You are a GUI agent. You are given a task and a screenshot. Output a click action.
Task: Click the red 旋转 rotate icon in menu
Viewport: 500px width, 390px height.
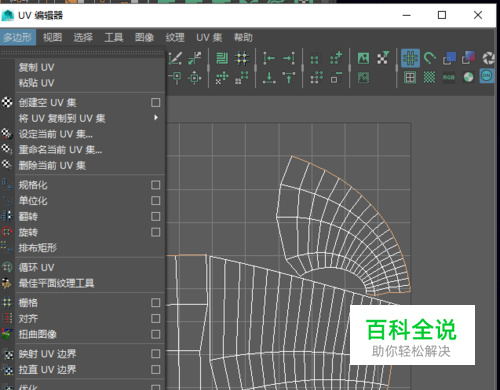pos(7,232)
